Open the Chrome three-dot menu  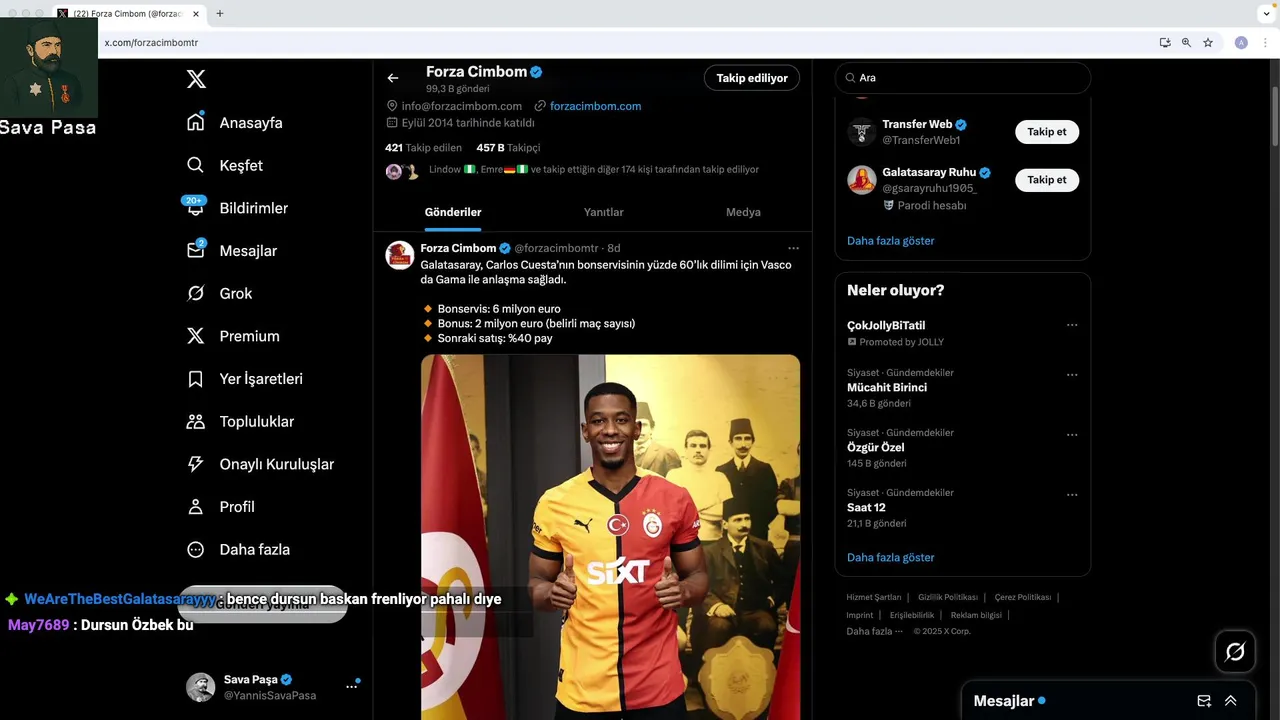pos(1266,43)
